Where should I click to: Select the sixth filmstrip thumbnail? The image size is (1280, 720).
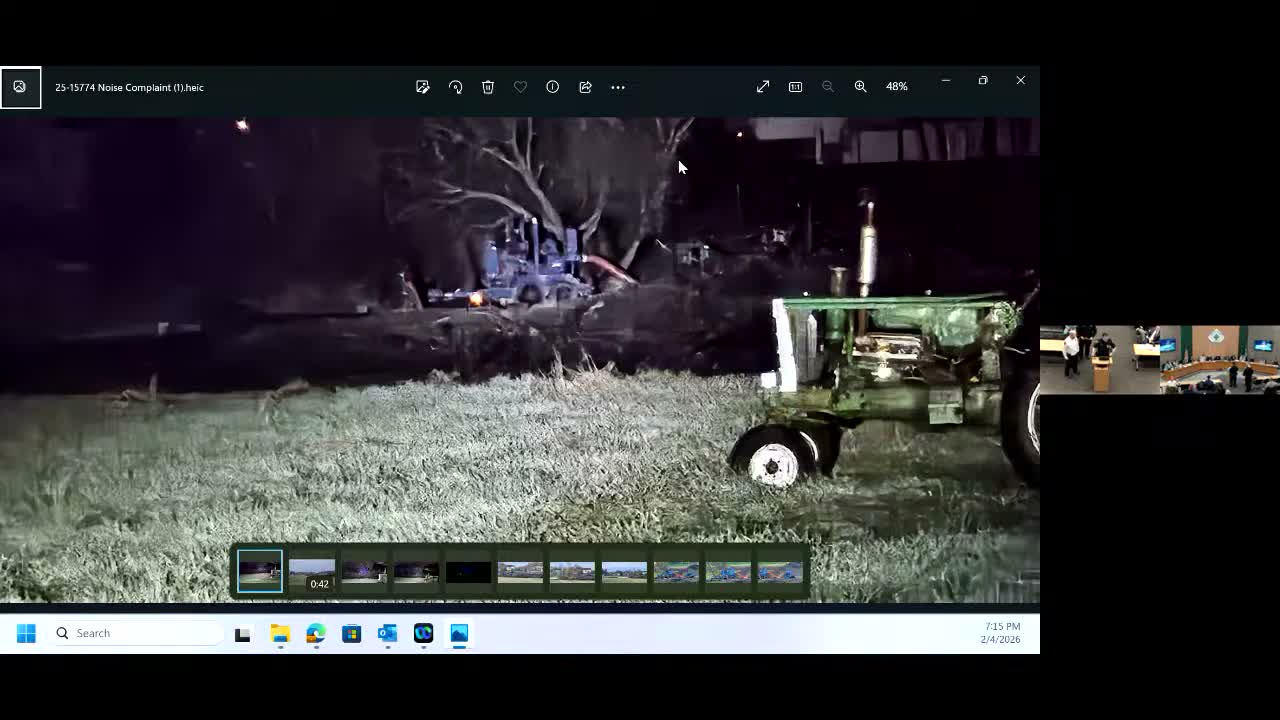(520, 573)
